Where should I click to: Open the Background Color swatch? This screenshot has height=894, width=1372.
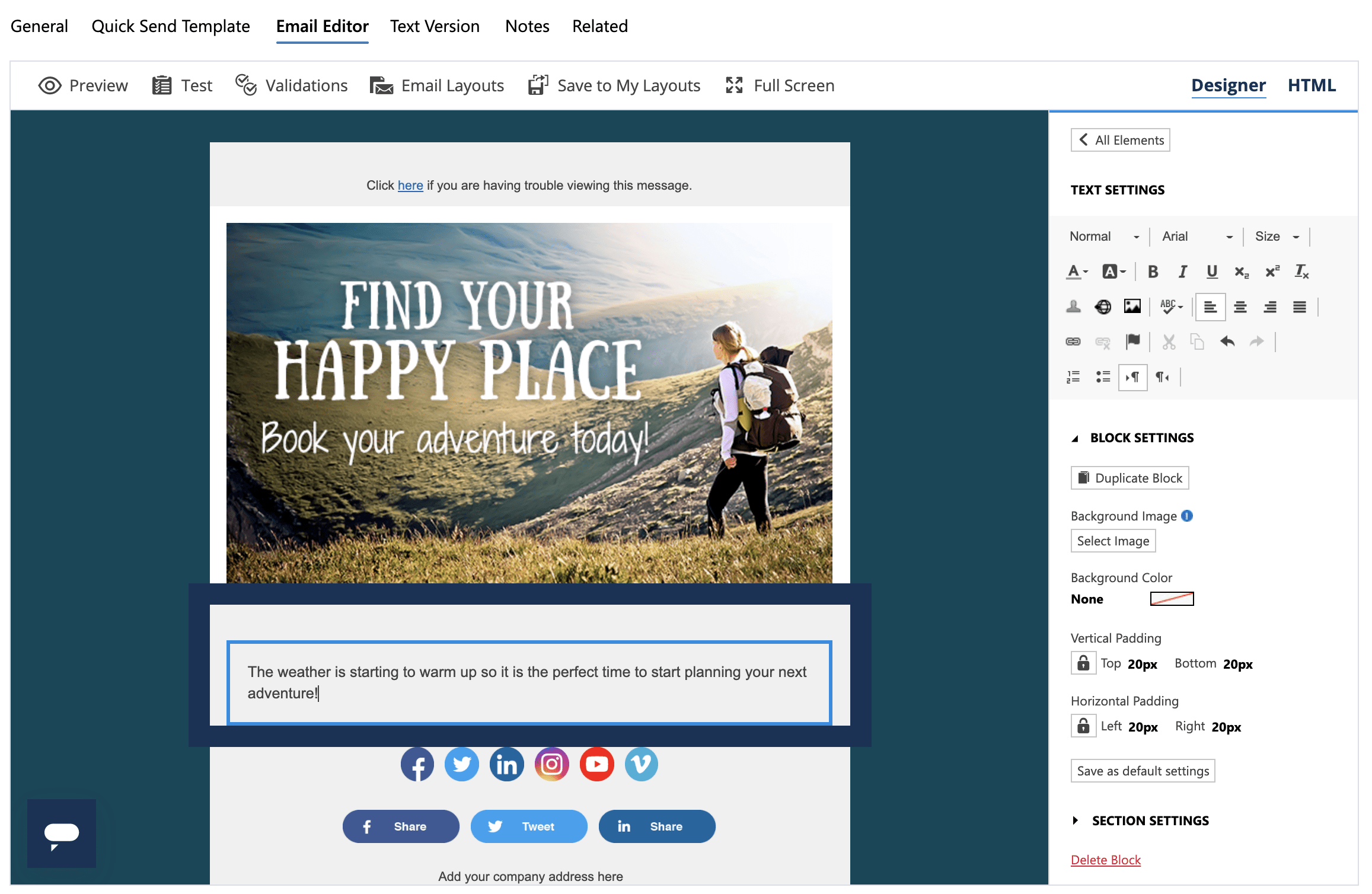pos(1170,599)
